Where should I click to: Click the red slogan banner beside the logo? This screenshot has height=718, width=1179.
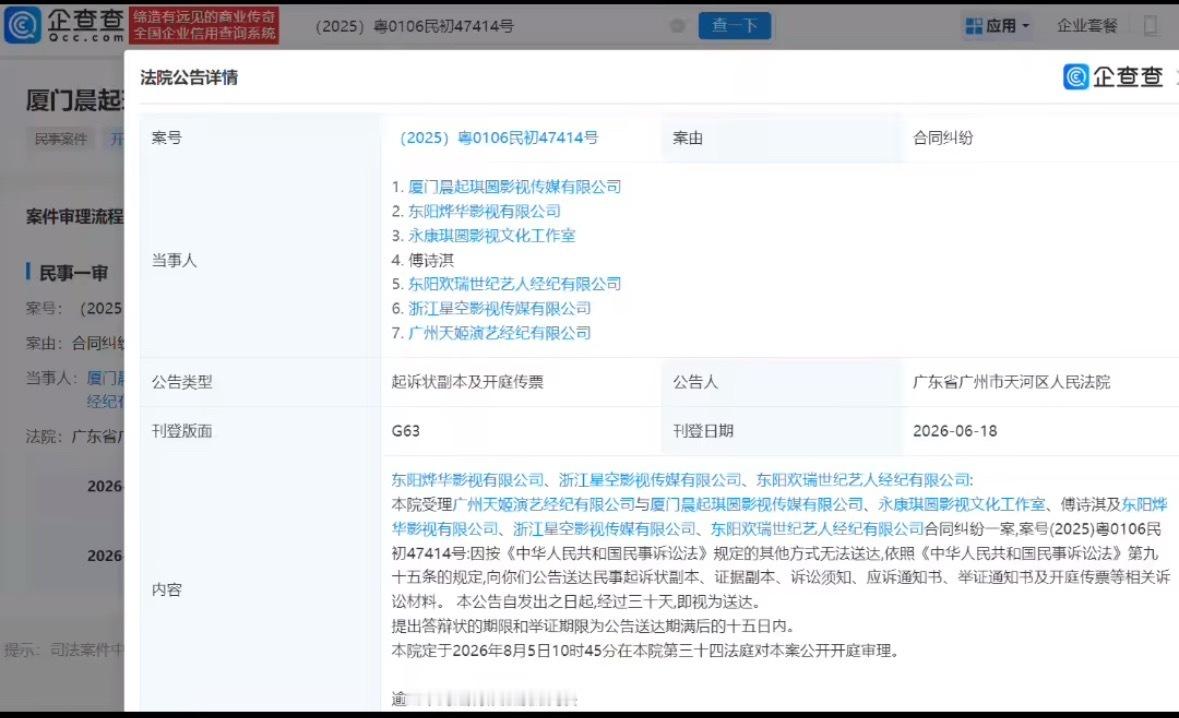pos(204,25)
